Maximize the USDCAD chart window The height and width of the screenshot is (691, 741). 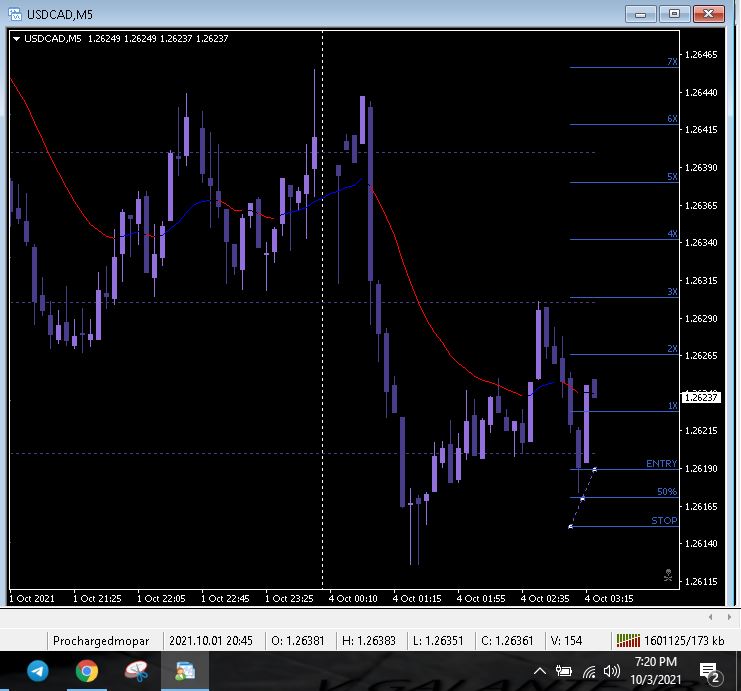click(674, 14)
